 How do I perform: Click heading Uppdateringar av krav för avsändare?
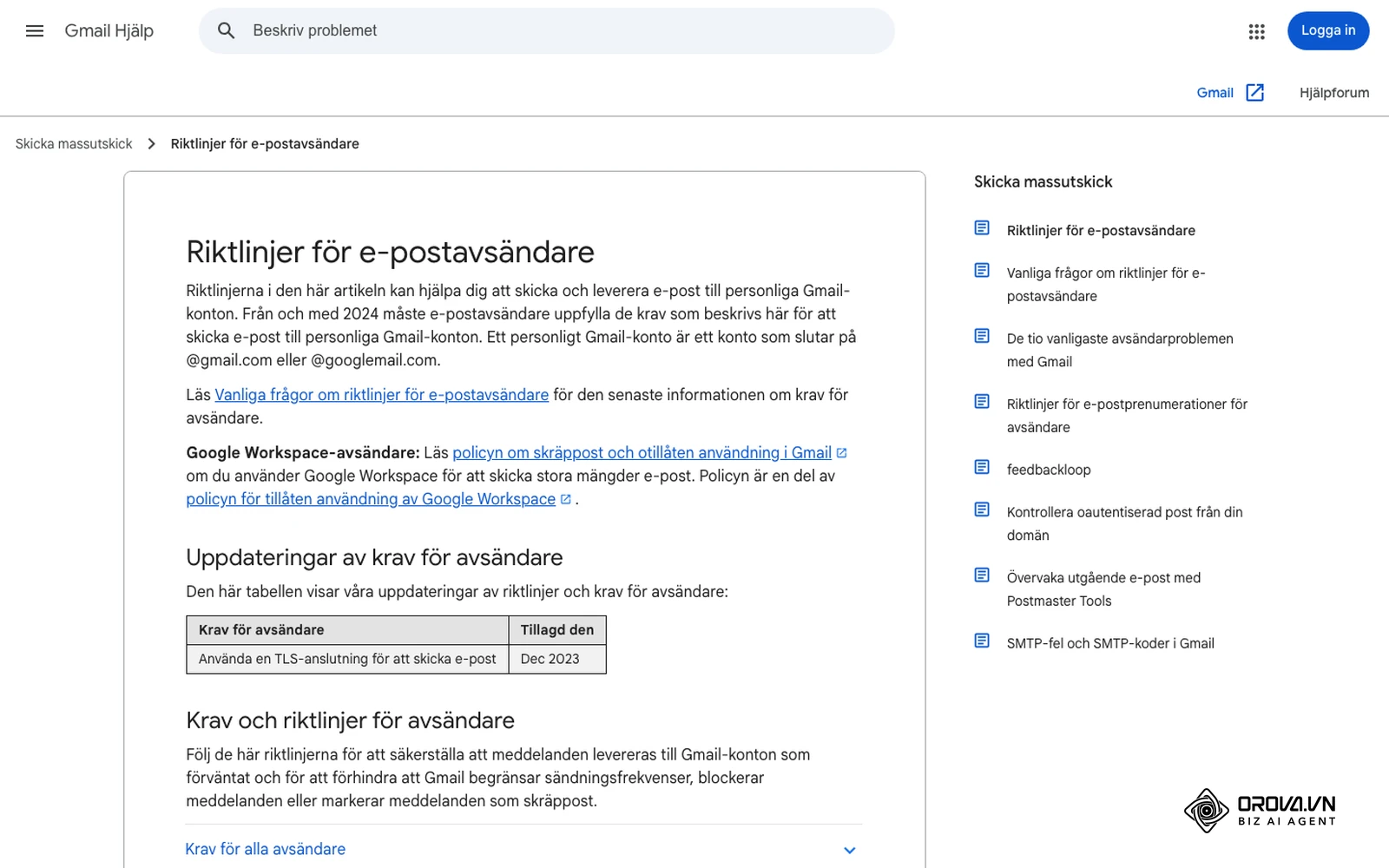[374, 557]
